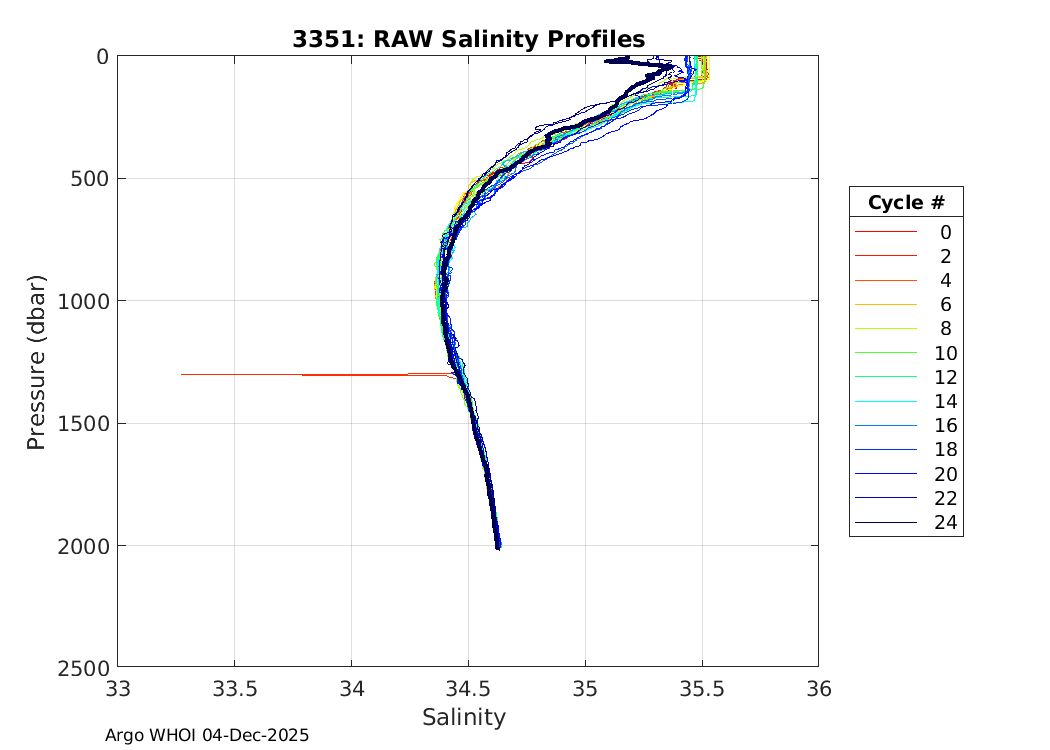1050x750 pixels.
Task: Click the bottom end of the profile curves
Action: (x=498, y=546)
